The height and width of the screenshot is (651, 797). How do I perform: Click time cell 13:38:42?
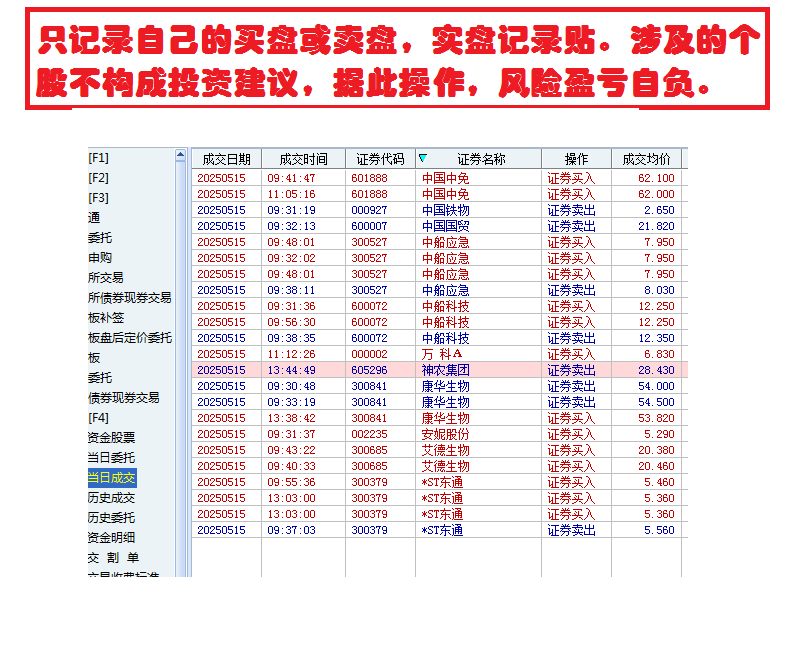(x=291, y=418)
